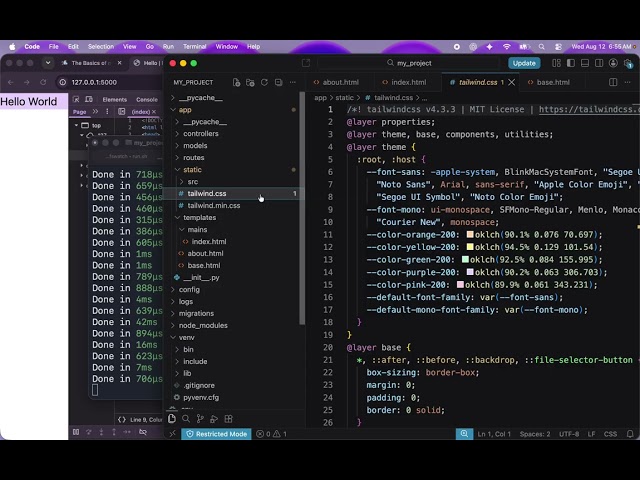Change the CSS language mode in status bar
Image resolution: width=640 pixels, height=480 pixels.
coord(610,434)
